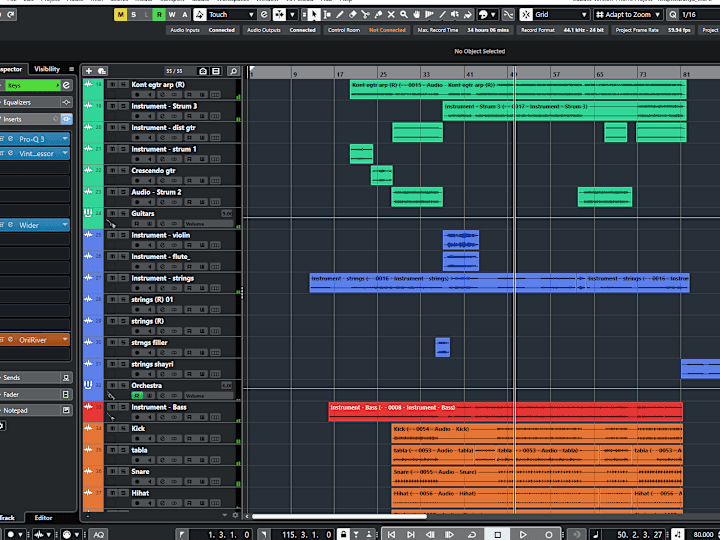Open the Grid snap type dropdown
Image resolution: width=720 pixels, height=540 pixels.
click(x=561, y=15)
